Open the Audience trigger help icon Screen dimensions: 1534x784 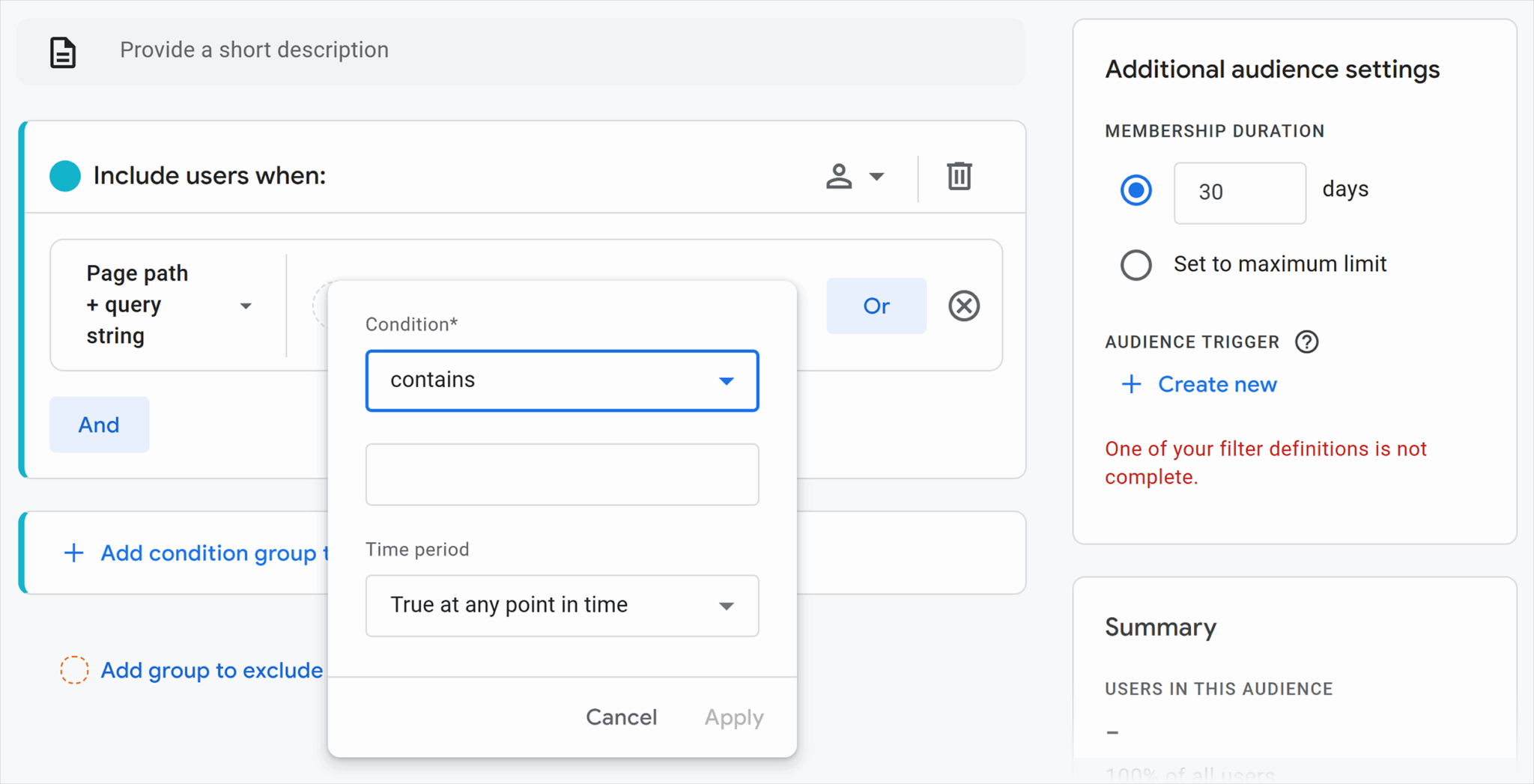pyautogui.click(x=1306, y=342)
